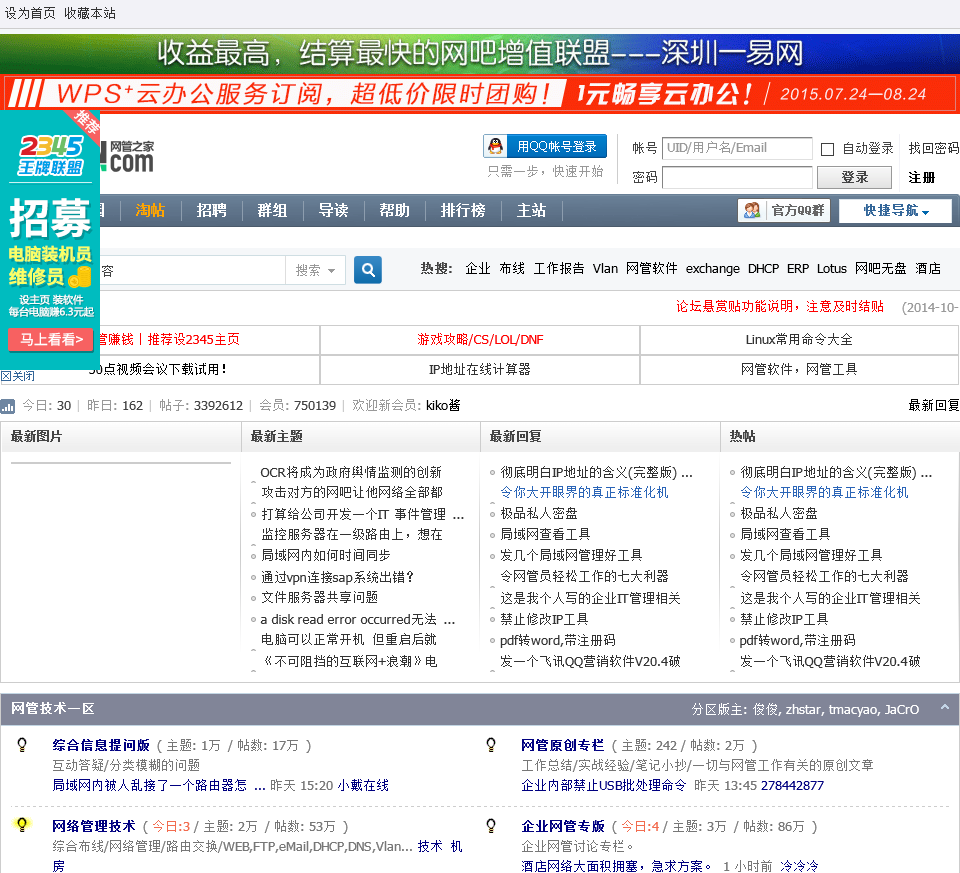Open the 导读 navigation tab
Image resolution: width=960 pixels, height=873 pixels.
point(334,211)
